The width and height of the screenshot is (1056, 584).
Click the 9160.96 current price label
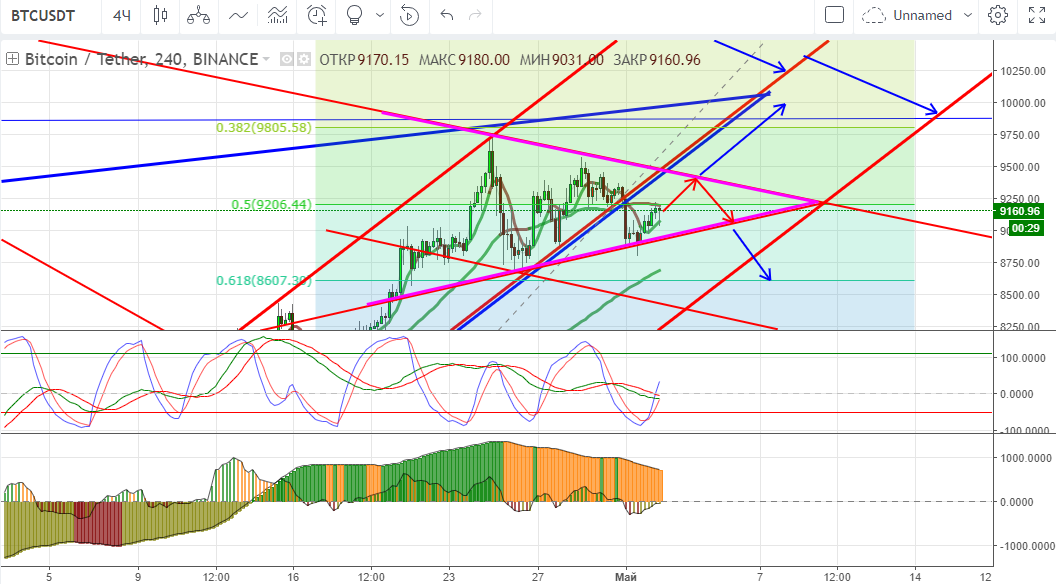coord(1021,211)
